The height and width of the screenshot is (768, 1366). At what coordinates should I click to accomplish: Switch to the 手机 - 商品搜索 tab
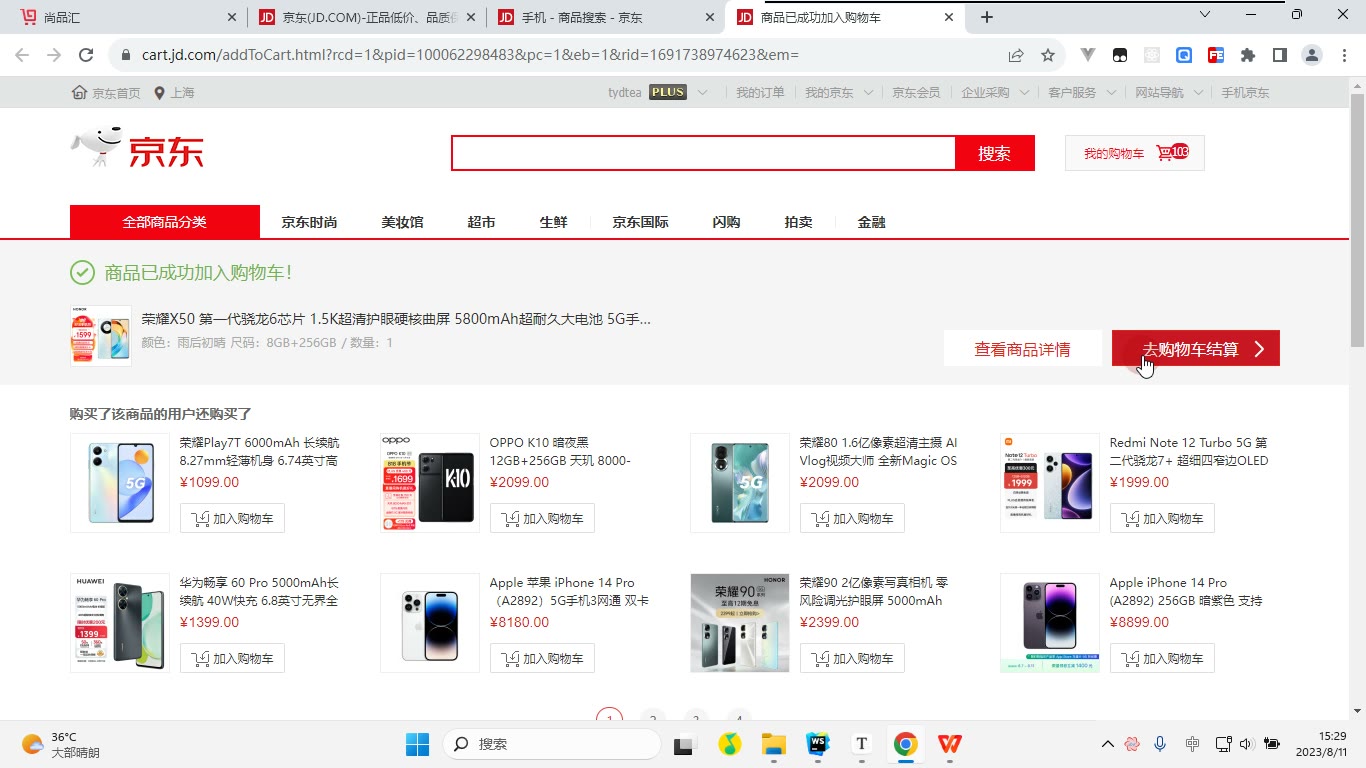(605, 17)
